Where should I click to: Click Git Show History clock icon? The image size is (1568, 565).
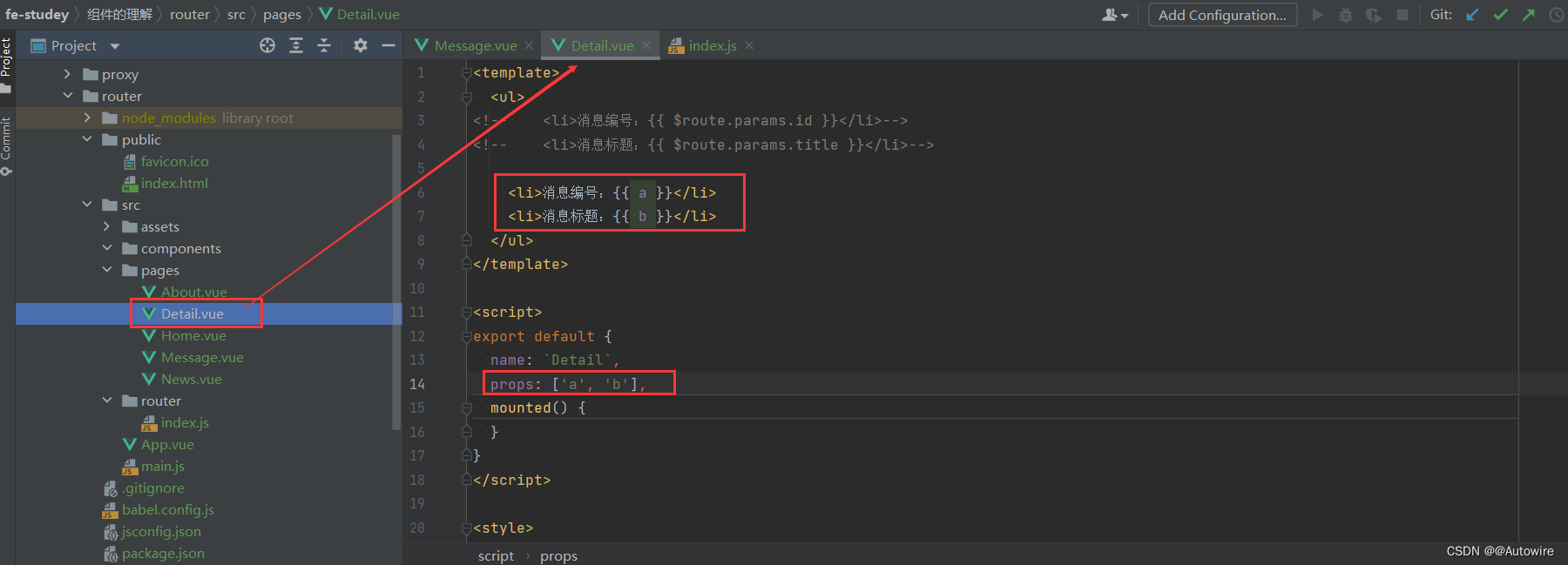1557,15
